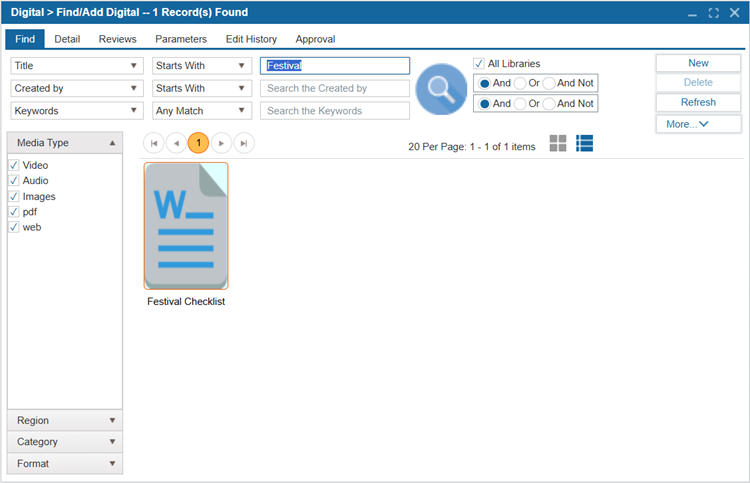Go to previous page of results
The image size is (750, 483).
pyautogui.click(x=176, y=143)
